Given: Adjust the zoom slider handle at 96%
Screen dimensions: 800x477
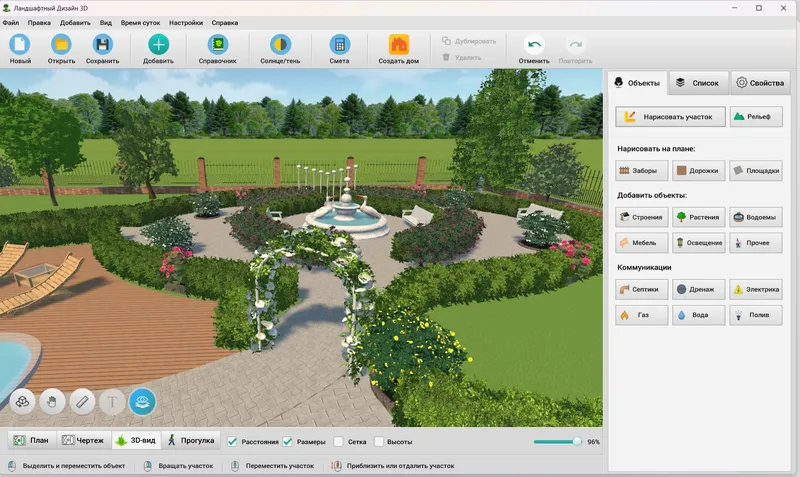Looking at the screenshot, I should (577, 441).
